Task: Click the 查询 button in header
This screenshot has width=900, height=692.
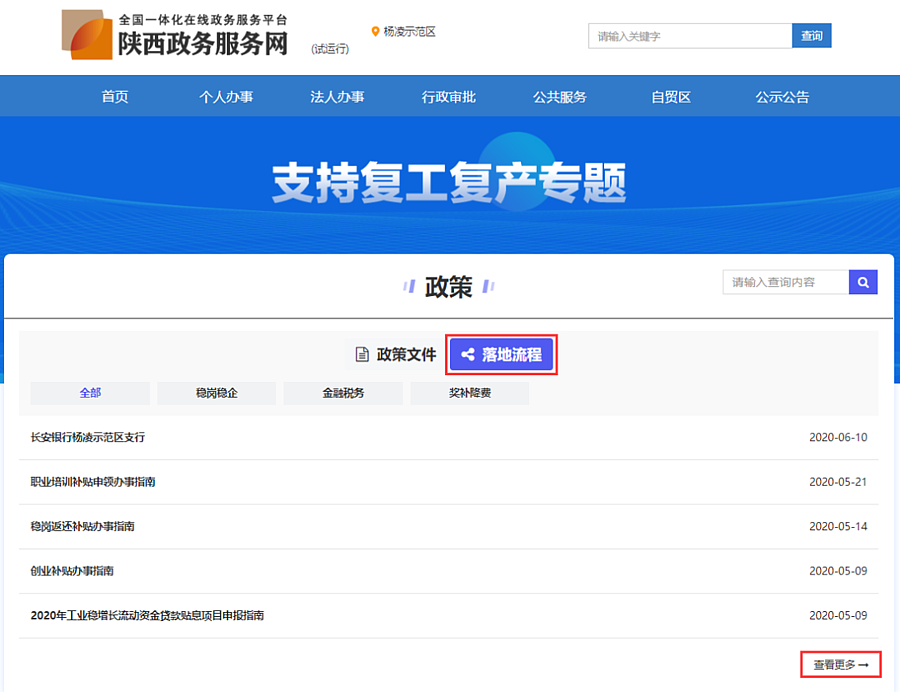Action: (811, 36)
